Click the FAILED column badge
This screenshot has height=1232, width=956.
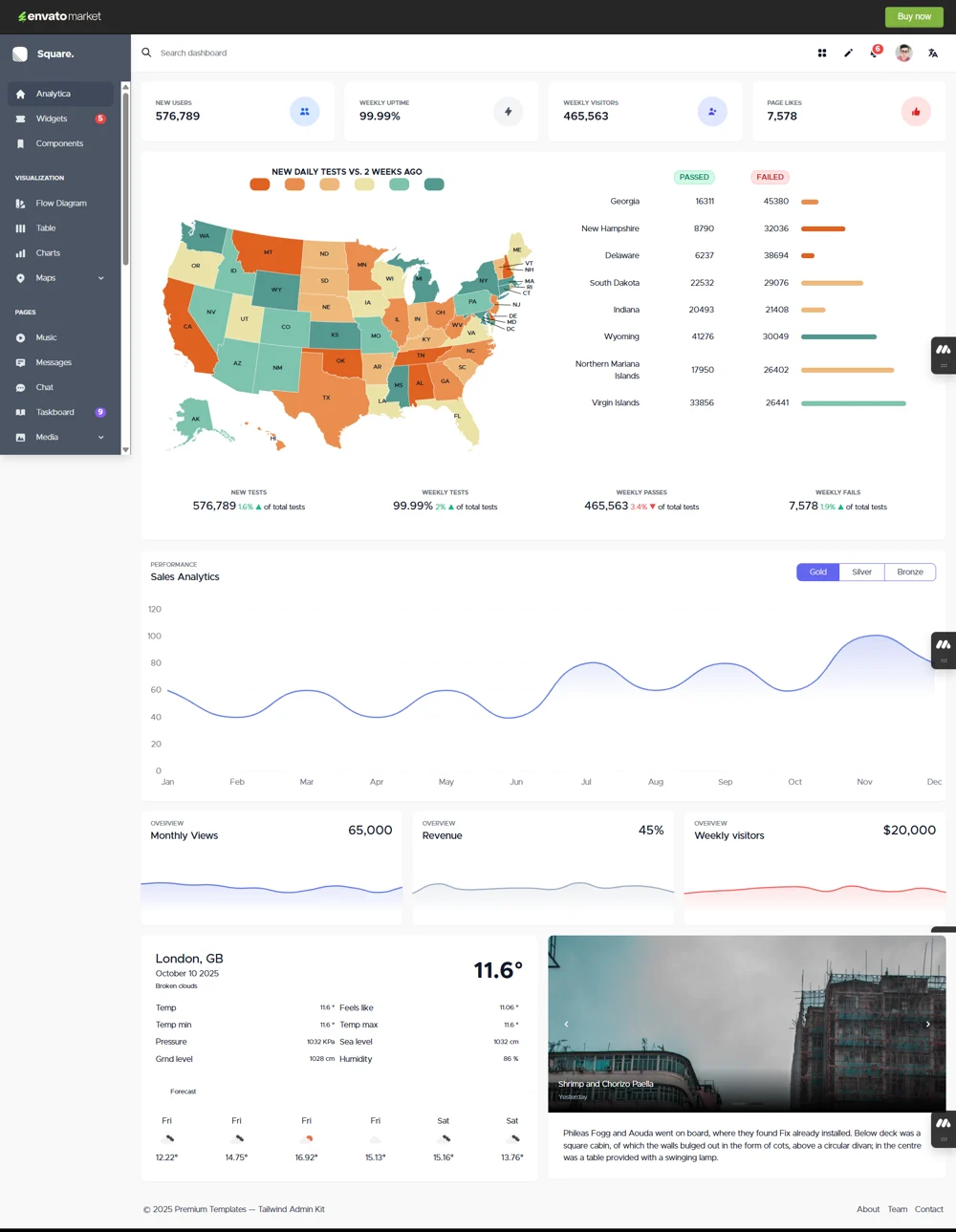pos(771,177)
